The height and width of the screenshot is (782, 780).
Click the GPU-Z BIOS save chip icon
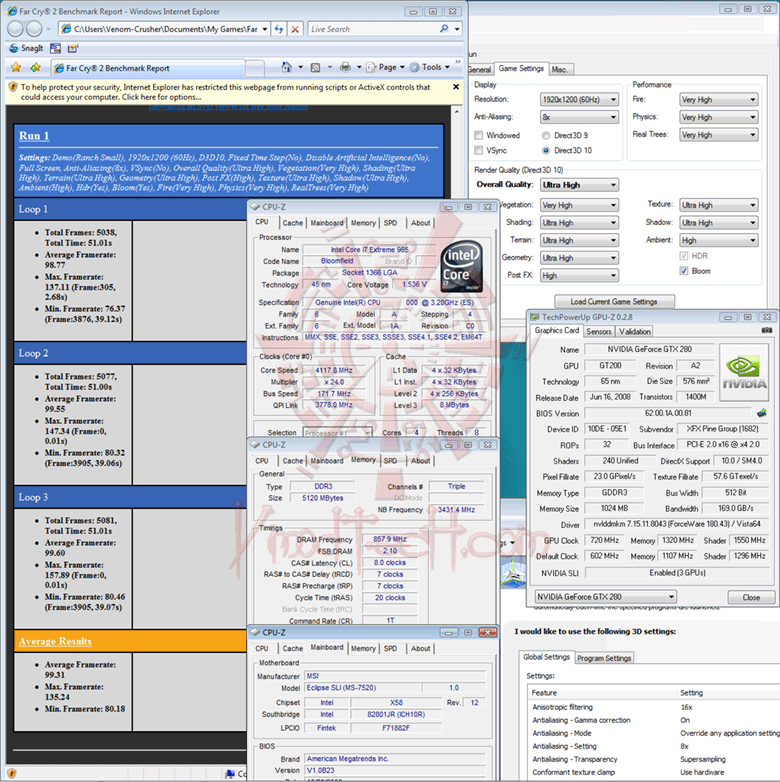(x=762, y=413)
